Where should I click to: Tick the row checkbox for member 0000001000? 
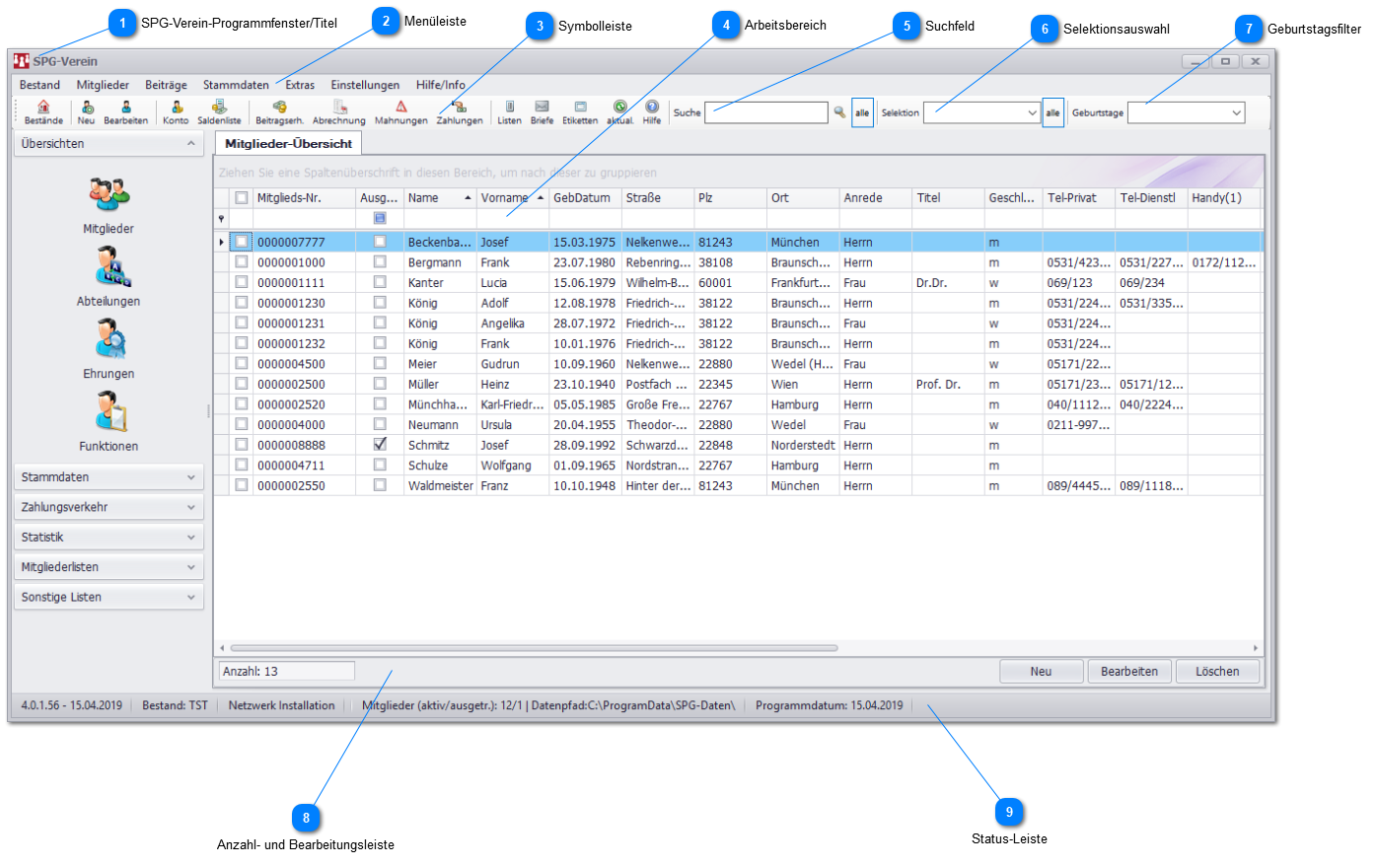pos(242,262)
